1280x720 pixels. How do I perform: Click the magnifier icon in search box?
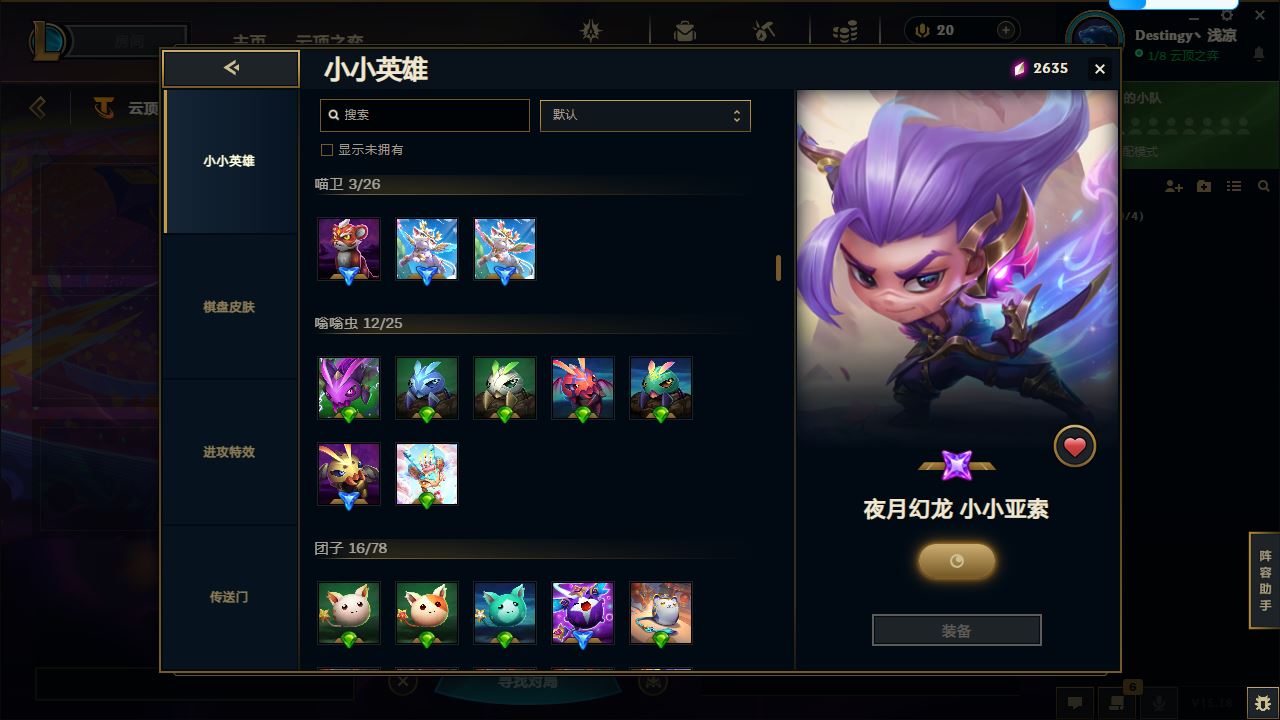[334, 115]
